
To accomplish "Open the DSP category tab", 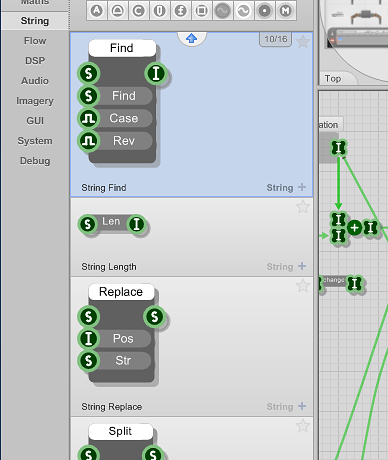I will point(35,61).
